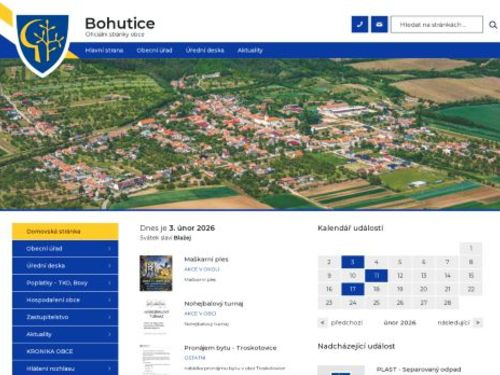Click AKCE V OBCI category link
The height and width of the screenshot is (375, 500).
pyautogui.click(x=200, y=314)
